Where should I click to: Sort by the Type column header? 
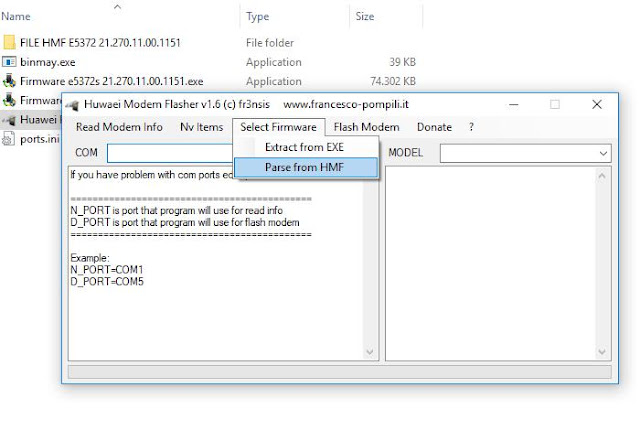pyautogui.click(x=258, y=17)
